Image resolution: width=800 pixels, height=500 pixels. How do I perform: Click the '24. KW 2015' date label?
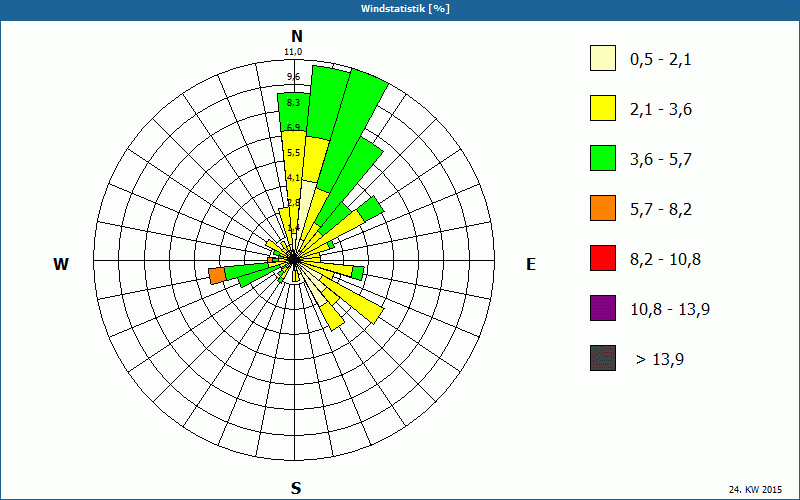(755, 489)
